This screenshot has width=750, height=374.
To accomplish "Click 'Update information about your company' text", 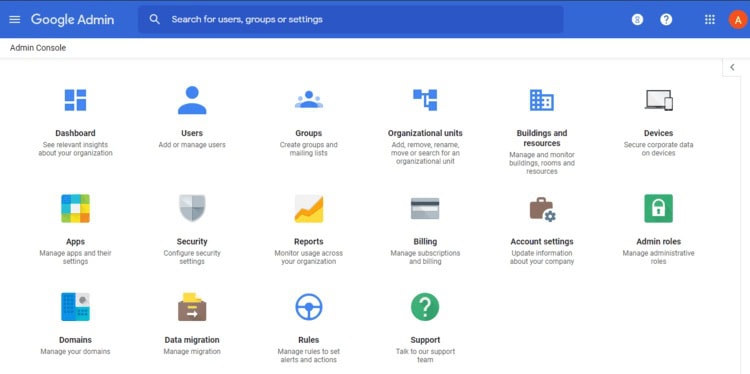I will click(x=541, y=257).
